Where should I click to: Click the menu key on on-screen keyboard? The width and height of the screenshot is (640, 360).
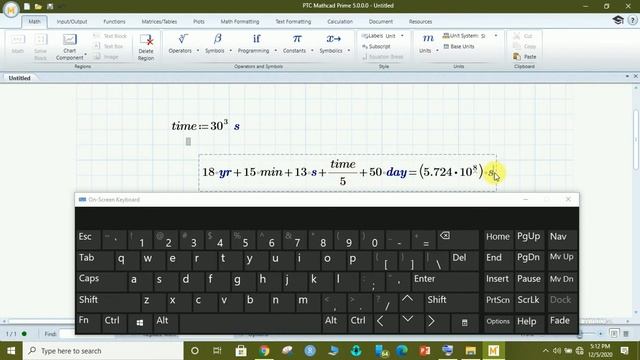tap(464, 322)
